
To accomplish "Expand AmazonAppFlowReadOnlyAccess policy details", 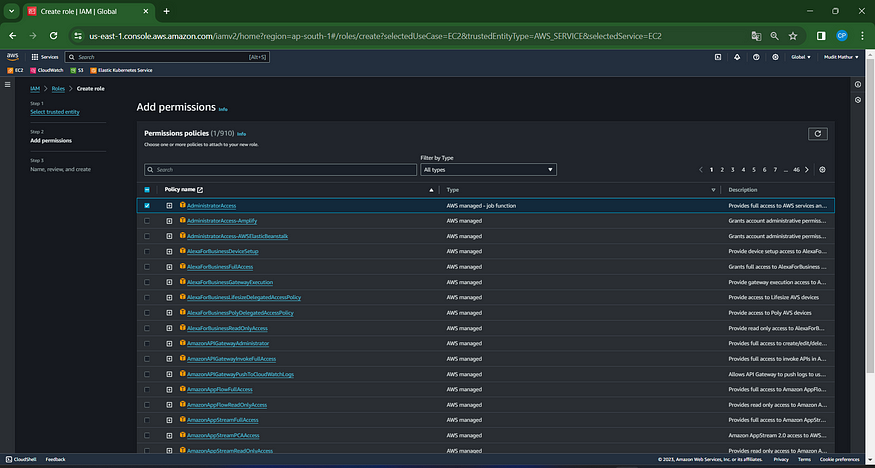I will (x=169, y=404).
